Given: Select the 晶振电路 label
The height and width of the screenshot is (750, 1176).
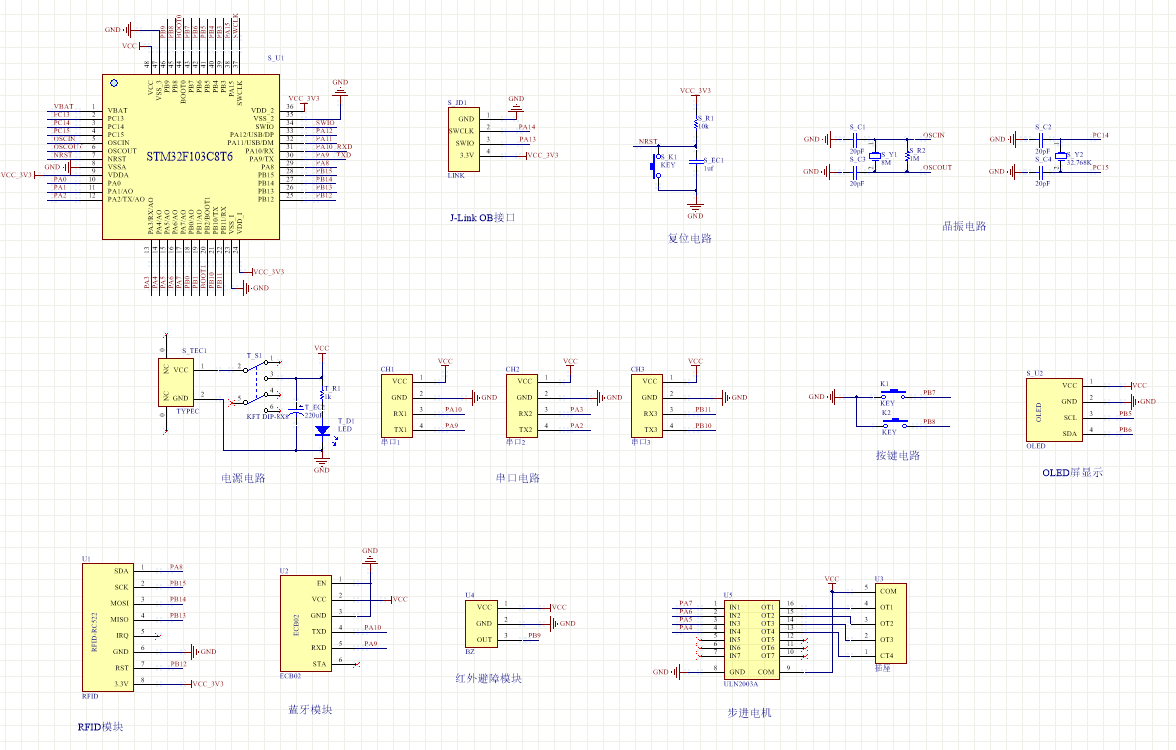Looking at the screenshot, I should point(964,226).
